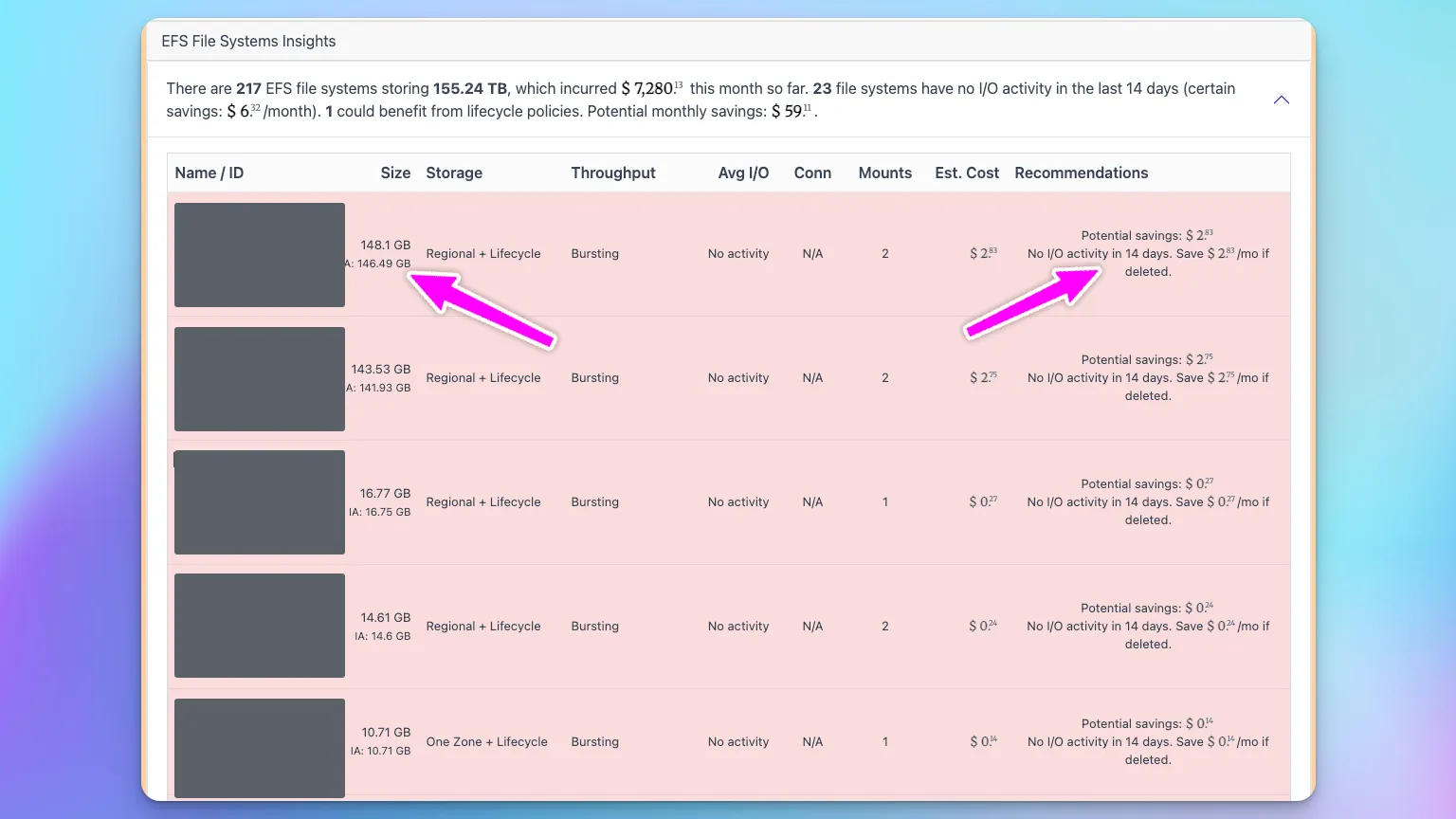Select the 16.77 GB size cell

386,493
